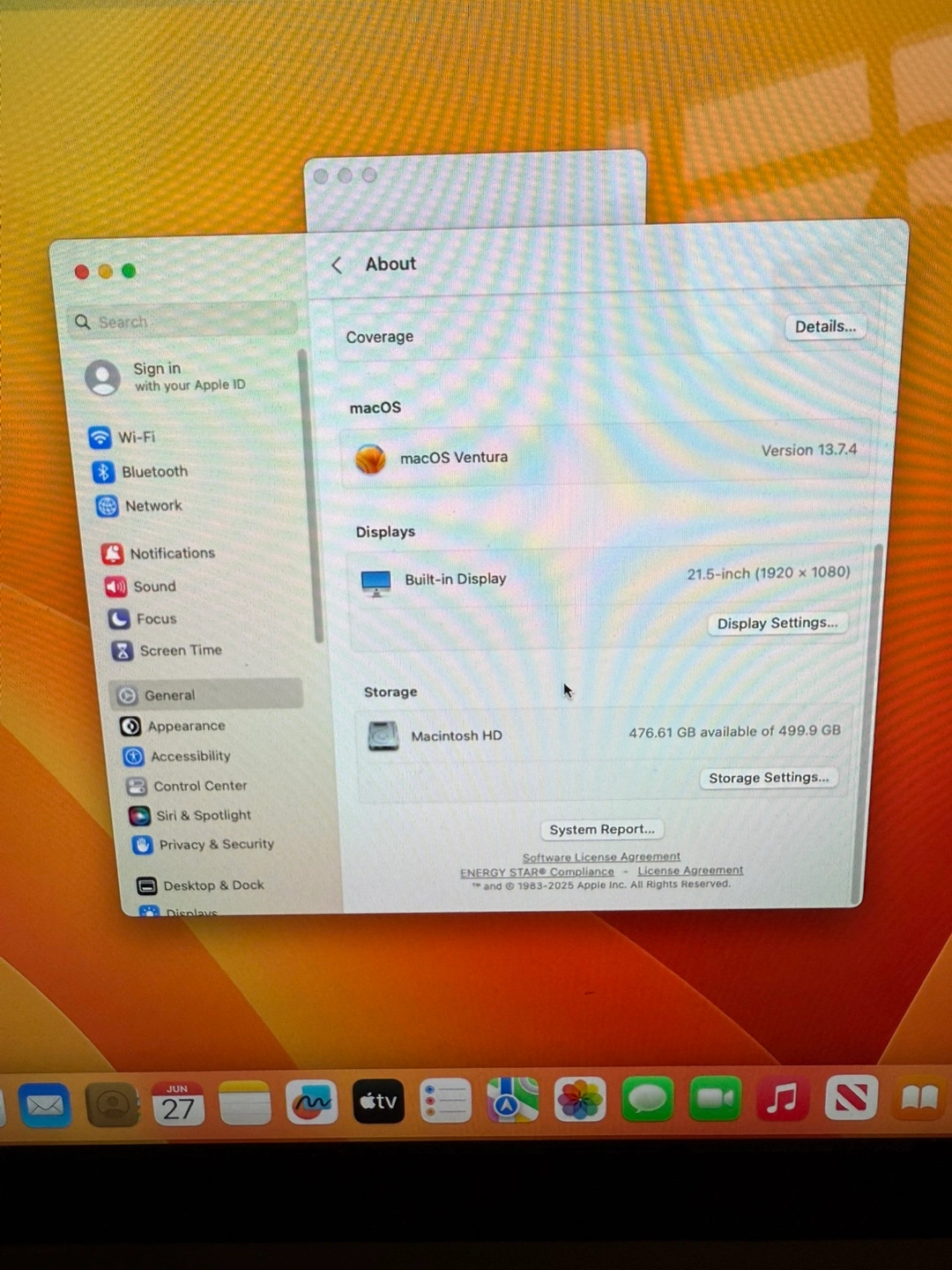Open Privacy & Security settings
Image resolution: width=952 pixels, height=1270 pixels.
tap(204, 844)
